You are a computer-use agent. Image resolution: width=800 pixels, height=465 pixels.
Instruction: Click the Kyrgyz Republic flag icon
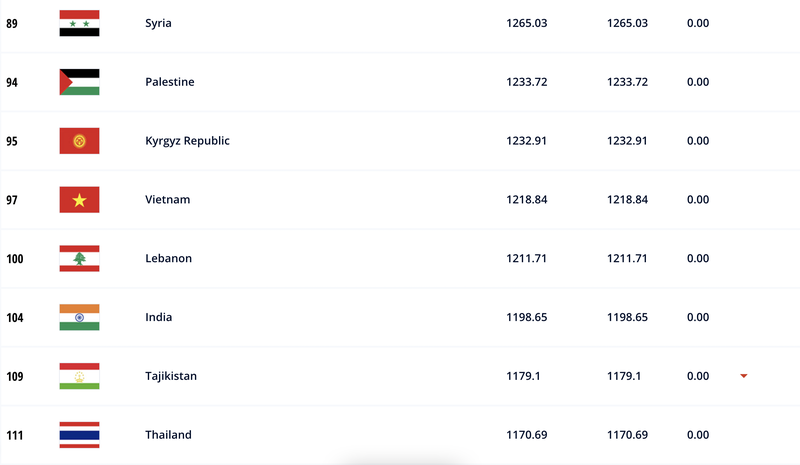(79, 141)
